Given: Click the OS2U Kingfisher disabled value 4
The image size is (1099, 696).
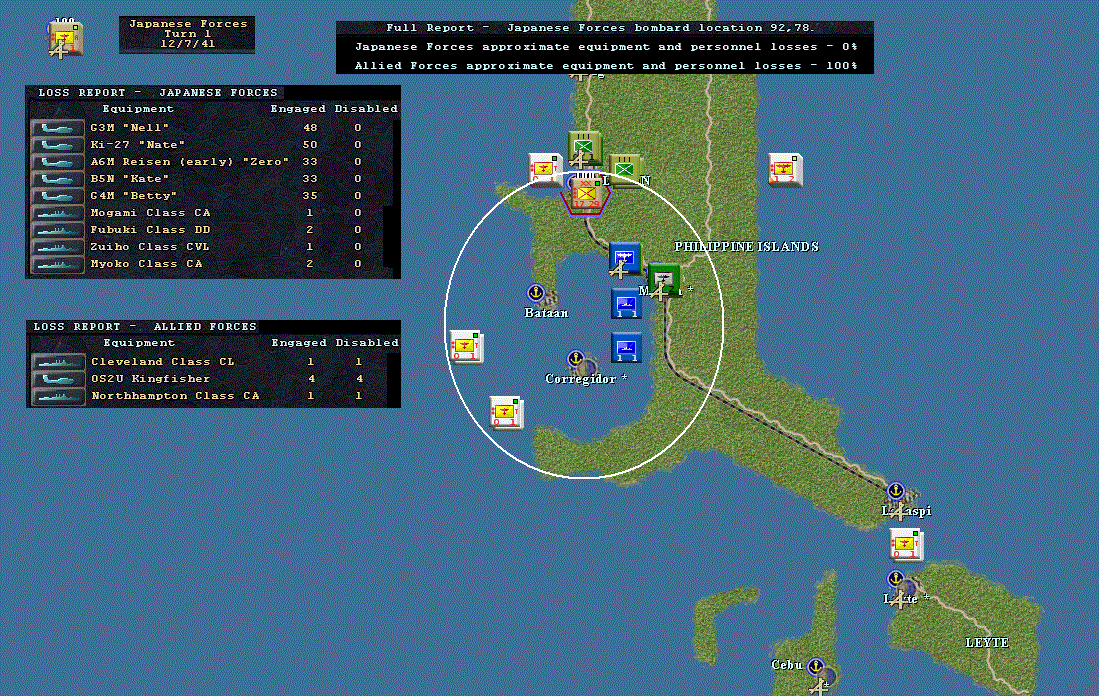Looking at the screenshot, I should point(359,378).
